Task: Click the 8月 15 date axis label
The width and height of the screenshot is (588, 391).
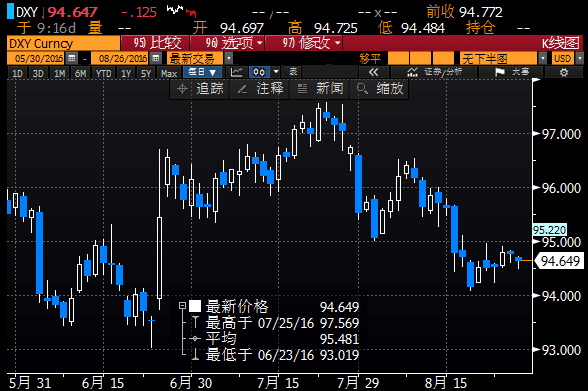Action: (446, 383)
